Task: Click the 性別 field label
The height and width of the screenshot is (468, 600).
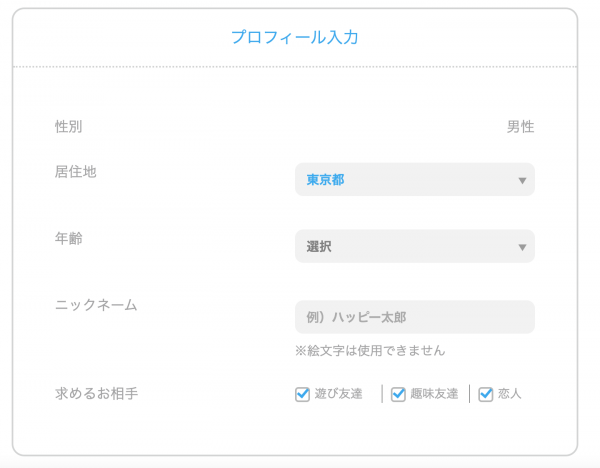Action: (69, 127)
